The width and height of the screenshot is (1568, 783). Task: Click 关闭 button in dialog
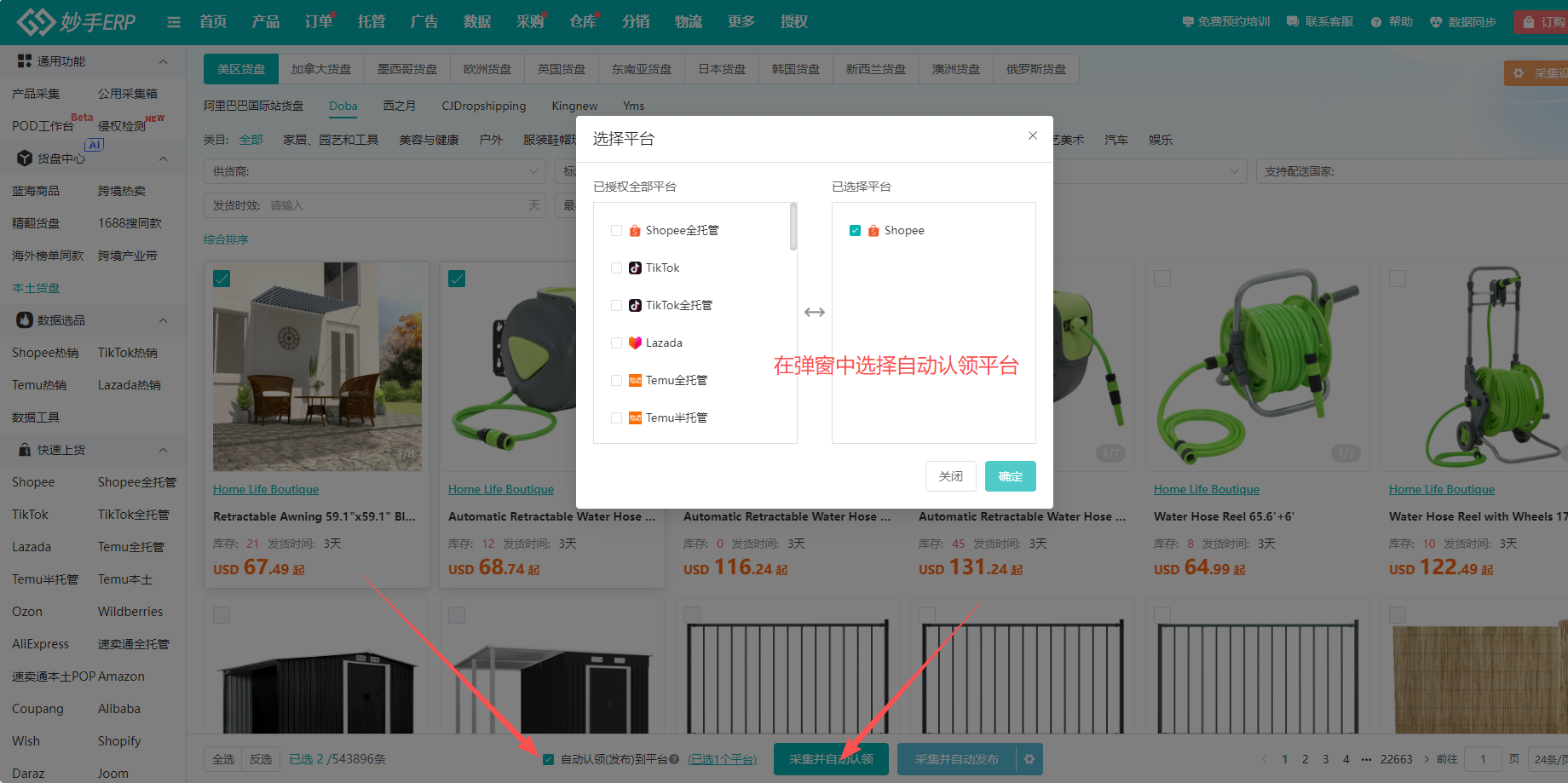click(x=951, y=476)
